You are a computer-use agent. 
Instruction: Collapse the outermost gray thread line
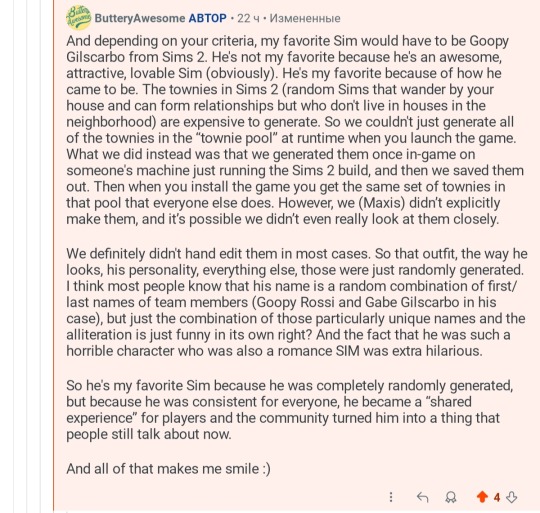(x=14, y=256)
